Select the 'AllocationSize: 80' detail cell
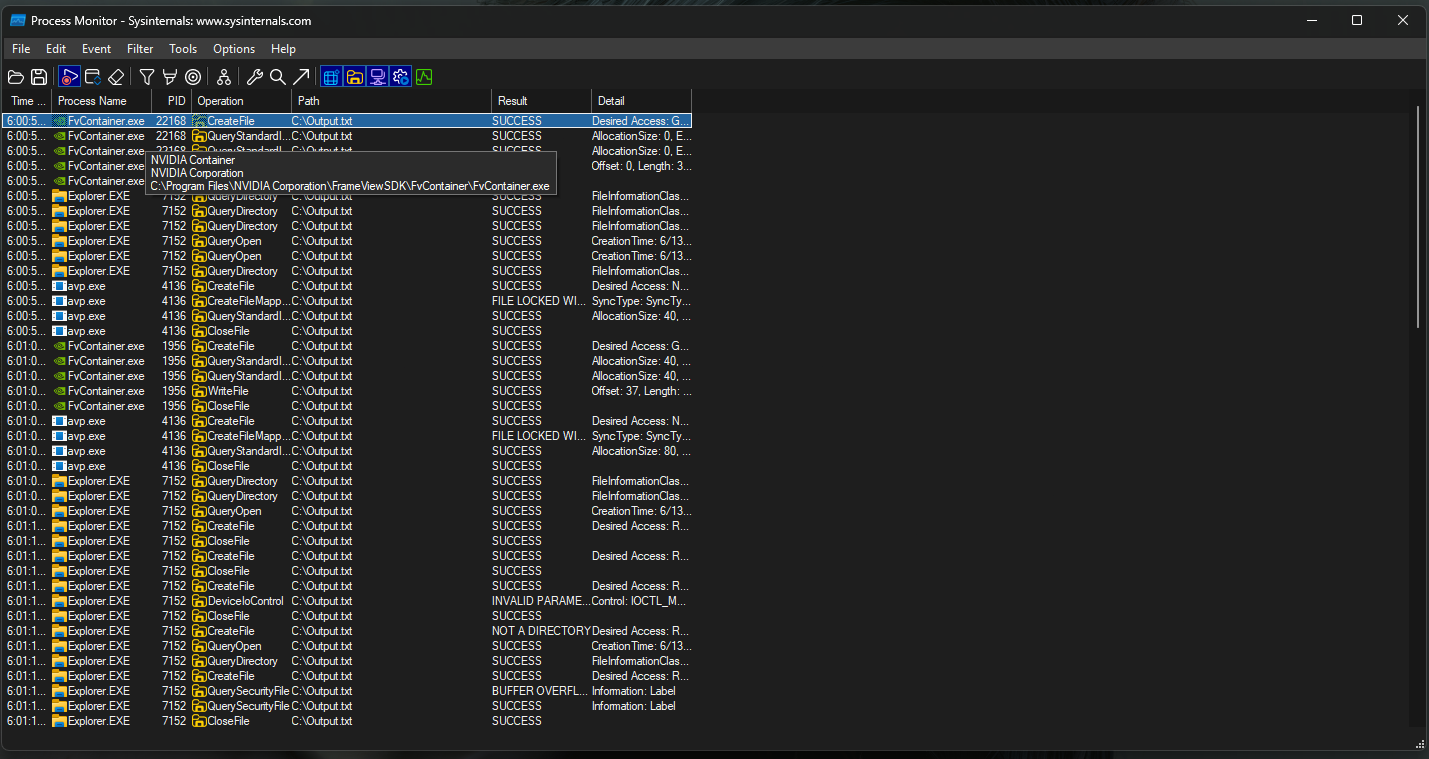 coord(640,451)
